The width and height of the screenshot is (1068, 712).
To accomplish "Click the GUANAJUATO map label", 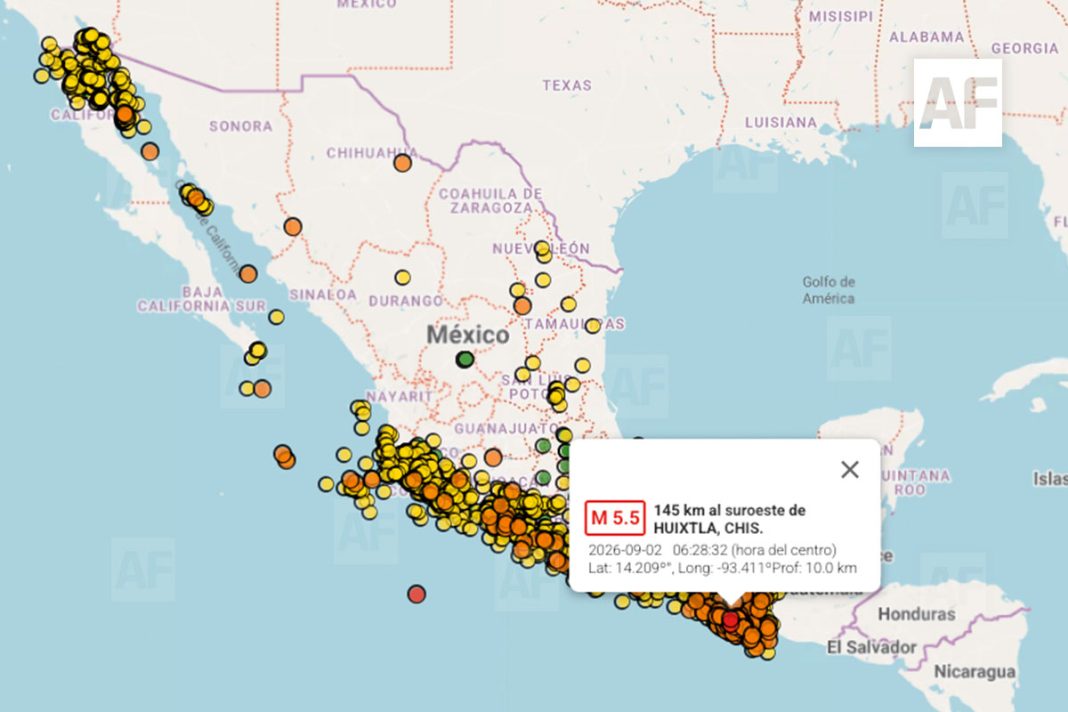I will [x=506, y=429].
